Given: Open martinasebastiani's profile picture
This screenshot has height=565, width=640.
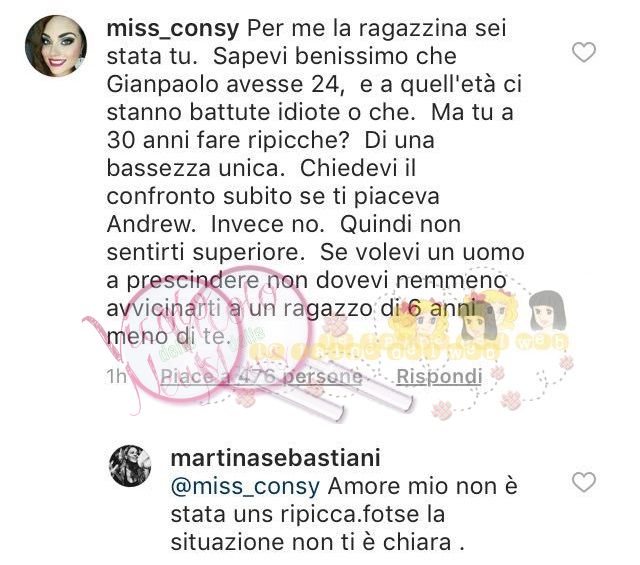Looking at the screenshot, I should [x=130, y=466].
